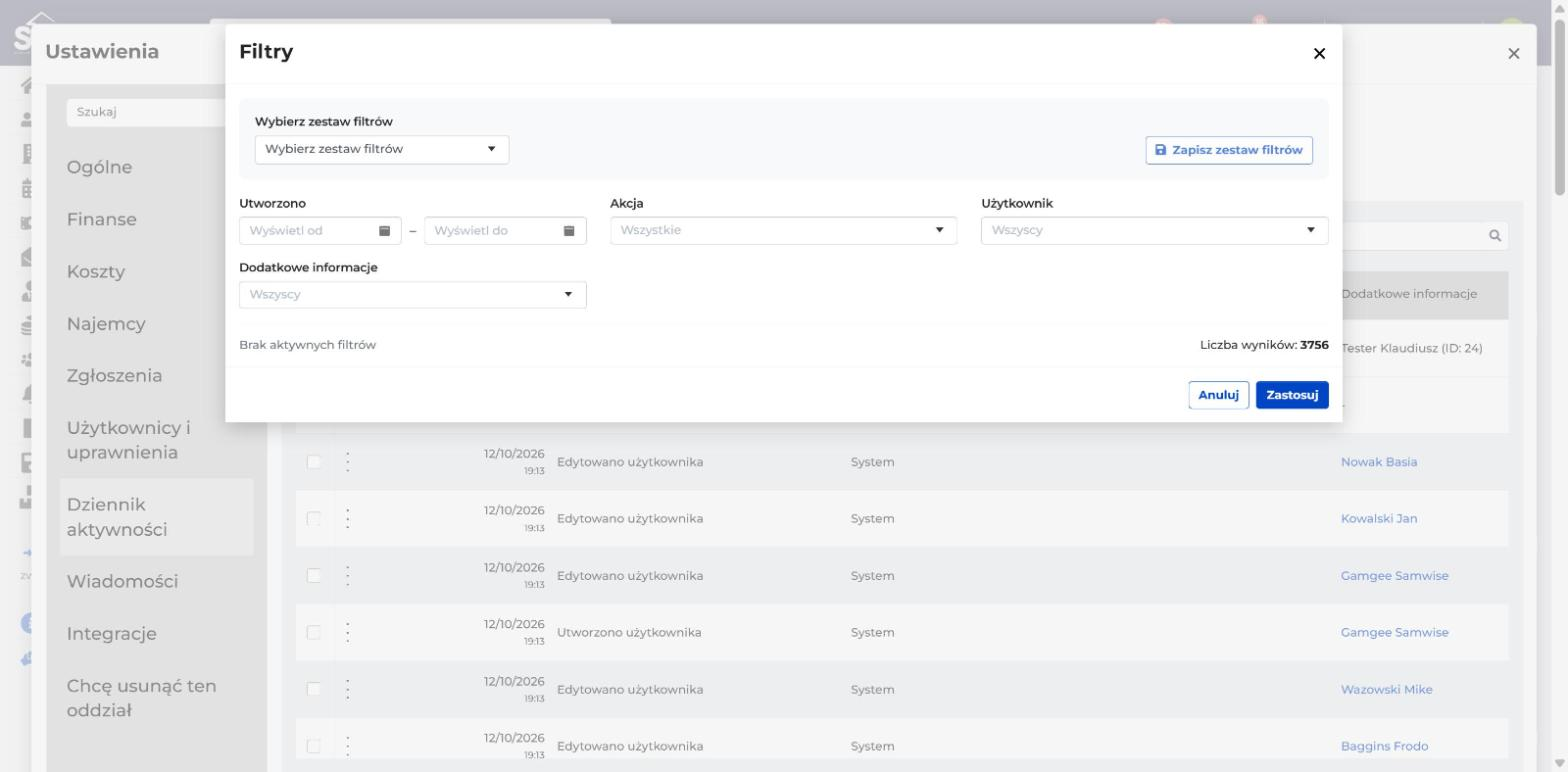Screen dimensions: 1568x772
Task: Open the row menu for Kowalski Jan
Action: point(348,519)
